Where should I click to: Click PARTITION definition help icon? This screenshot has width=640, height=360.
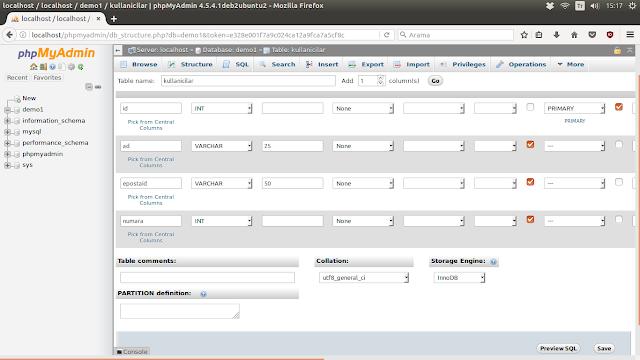[203, 294]
